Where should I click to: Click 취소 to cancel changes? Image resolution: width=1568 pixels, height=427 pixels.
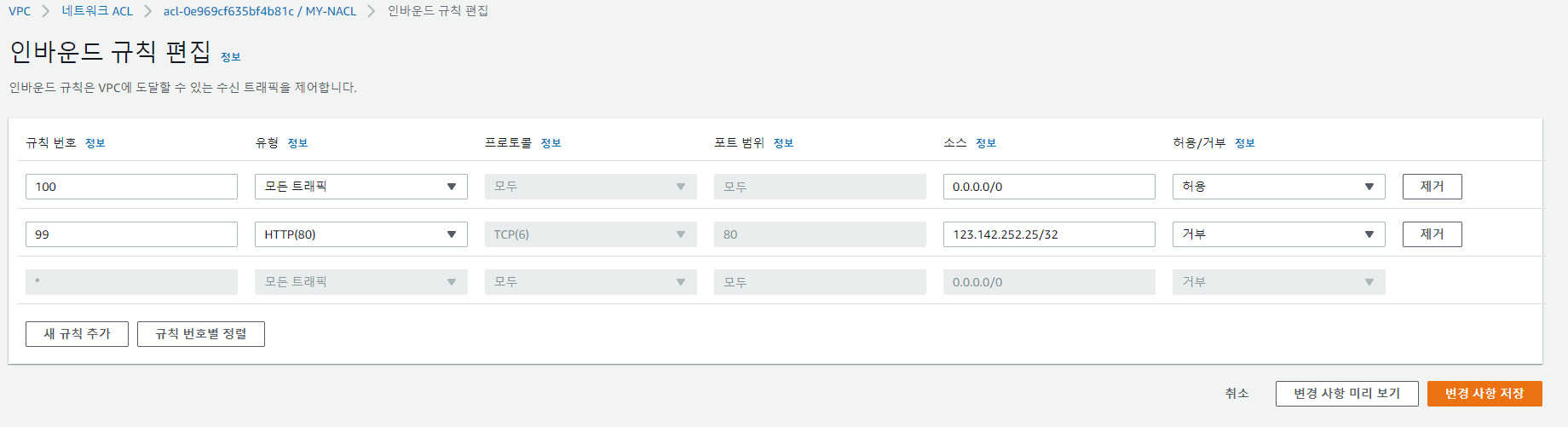point(1237,394)
